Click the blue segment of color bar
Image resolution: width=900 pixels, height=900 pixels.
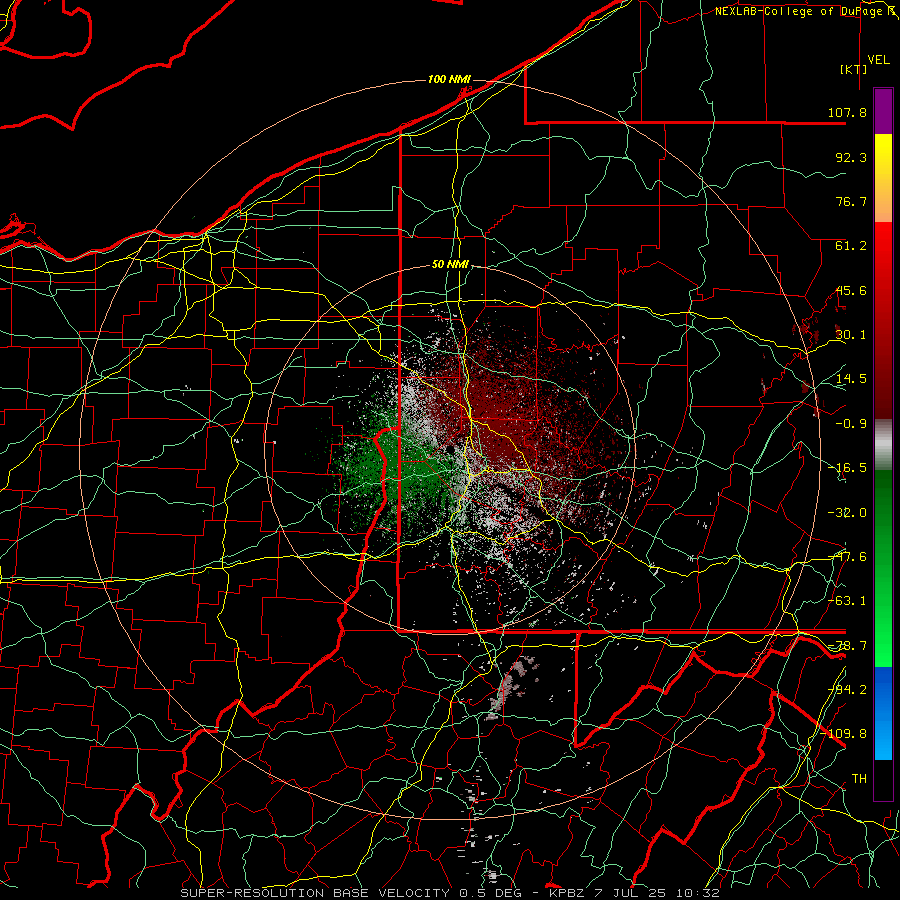coord(883,713)
